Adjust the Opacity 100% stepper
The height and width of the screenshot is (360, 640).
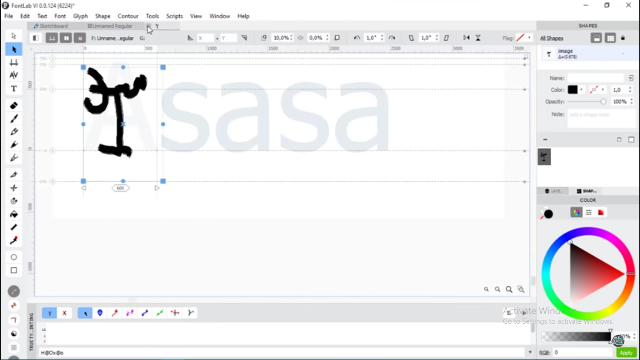click(x=631, y=102)
